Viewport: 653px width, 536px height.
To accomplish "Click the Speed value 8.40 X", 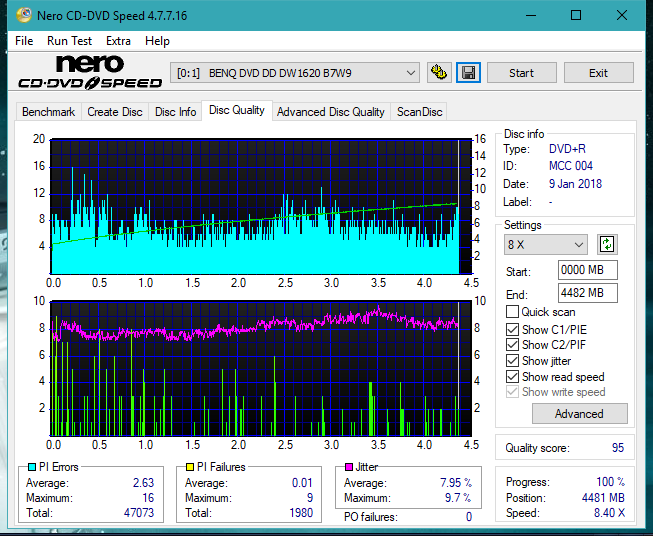I will (x=609, y=513).
